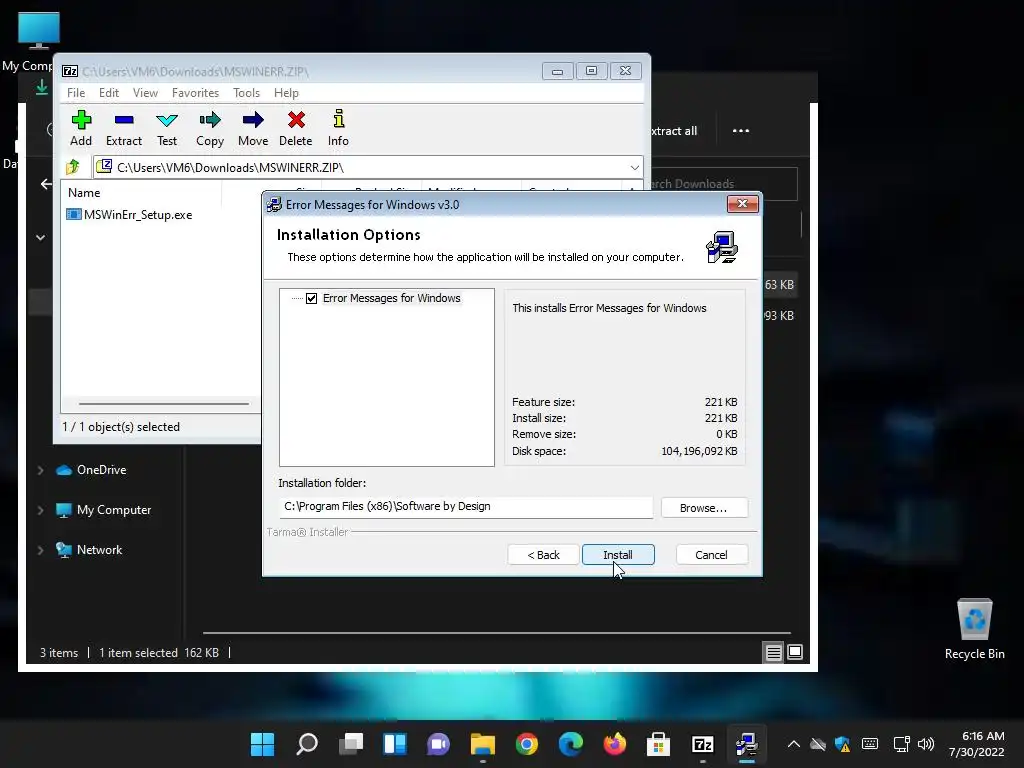Switch to 7-Zip on the taskbar
This screenshot has height=768, width=1024.
[x=702, y=744]
